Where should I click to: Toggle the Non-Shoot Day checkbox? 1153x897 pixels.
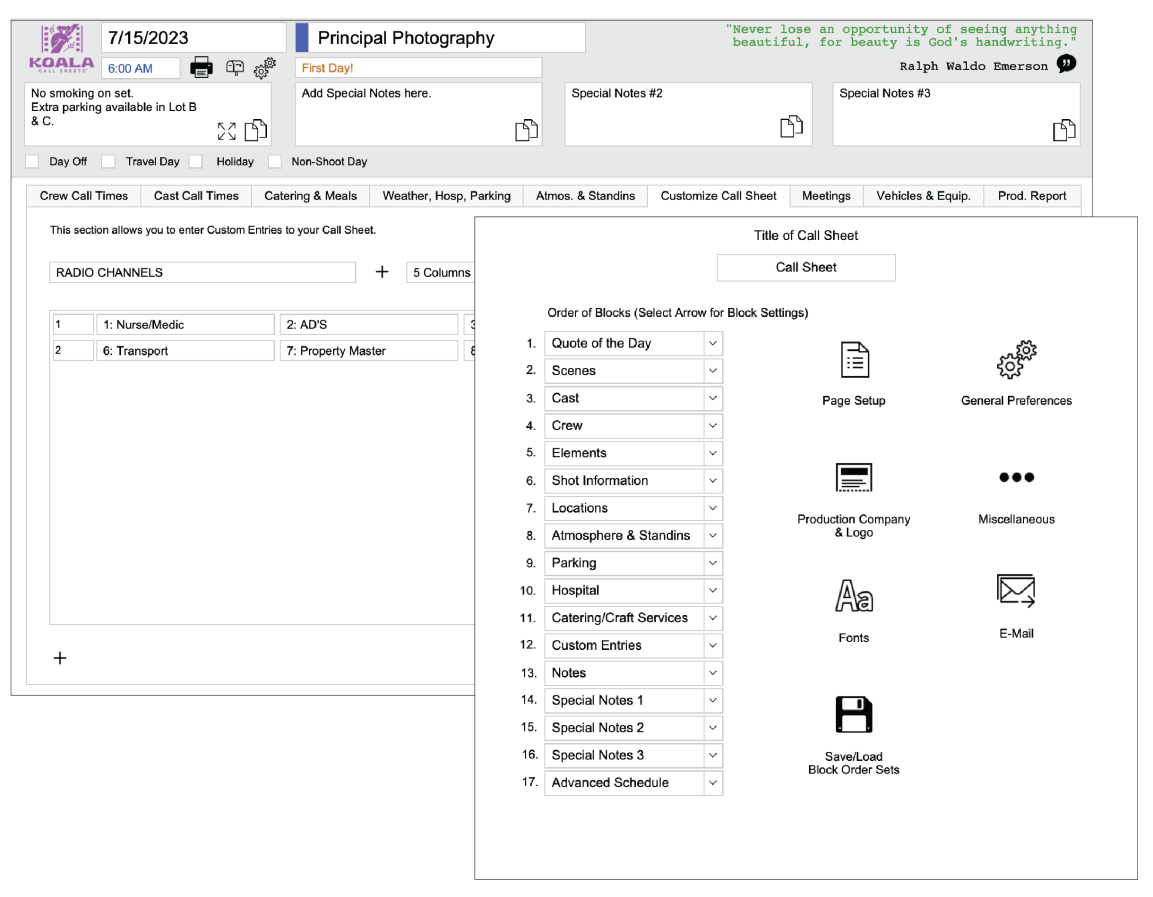(275, 161)
